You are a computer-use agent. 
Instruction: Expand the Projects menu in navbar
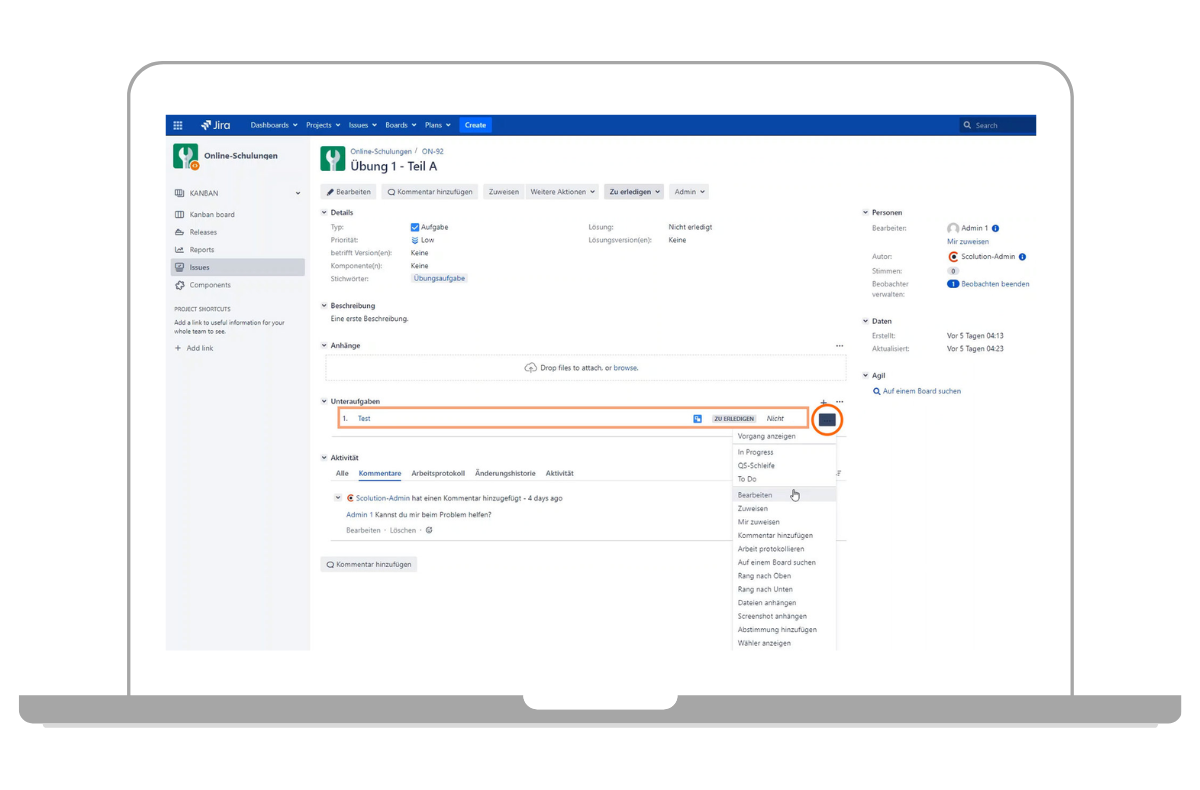click(x=322, y=125)
